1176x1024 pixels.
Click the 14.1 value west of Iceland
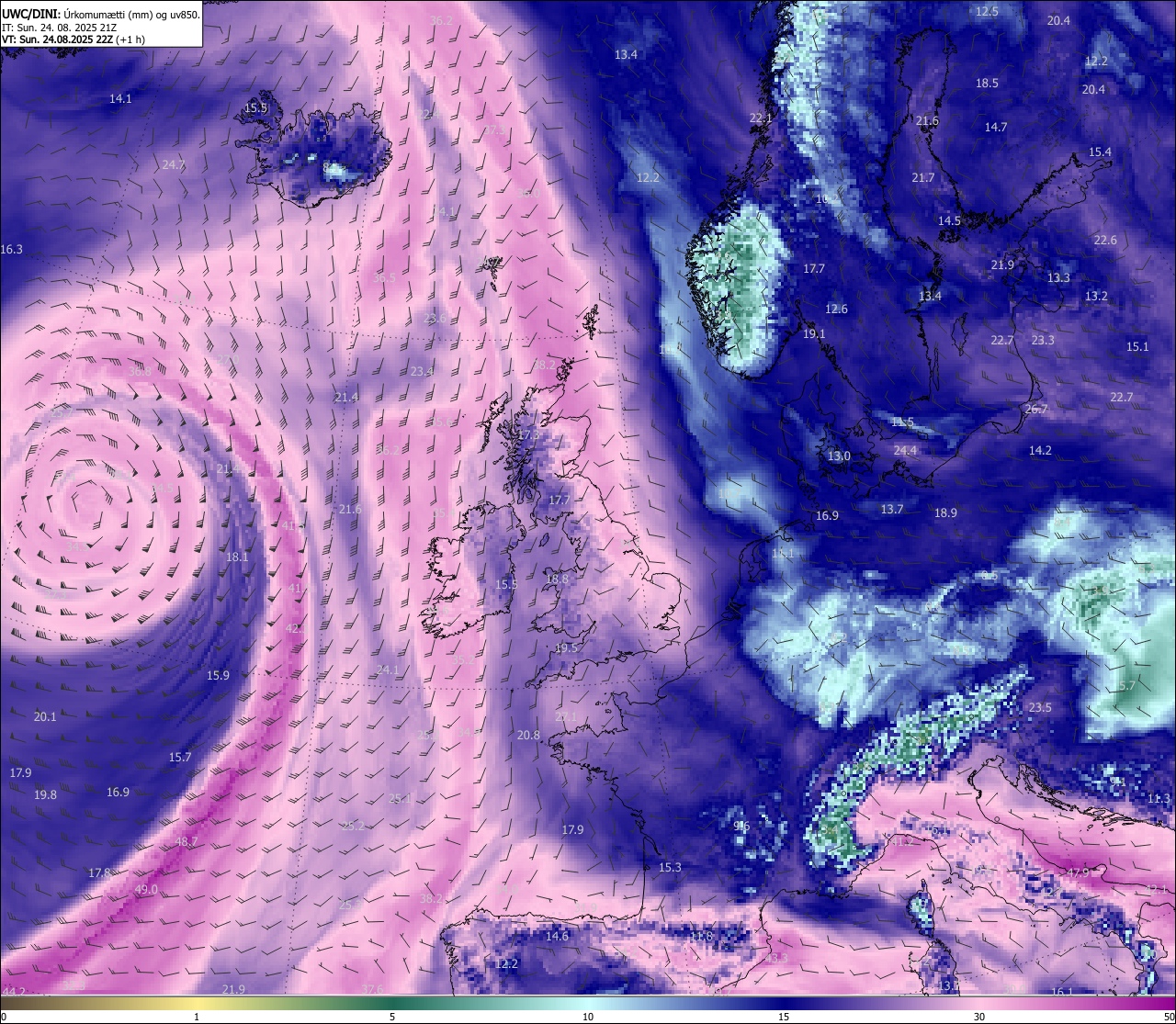click(120, 98)
